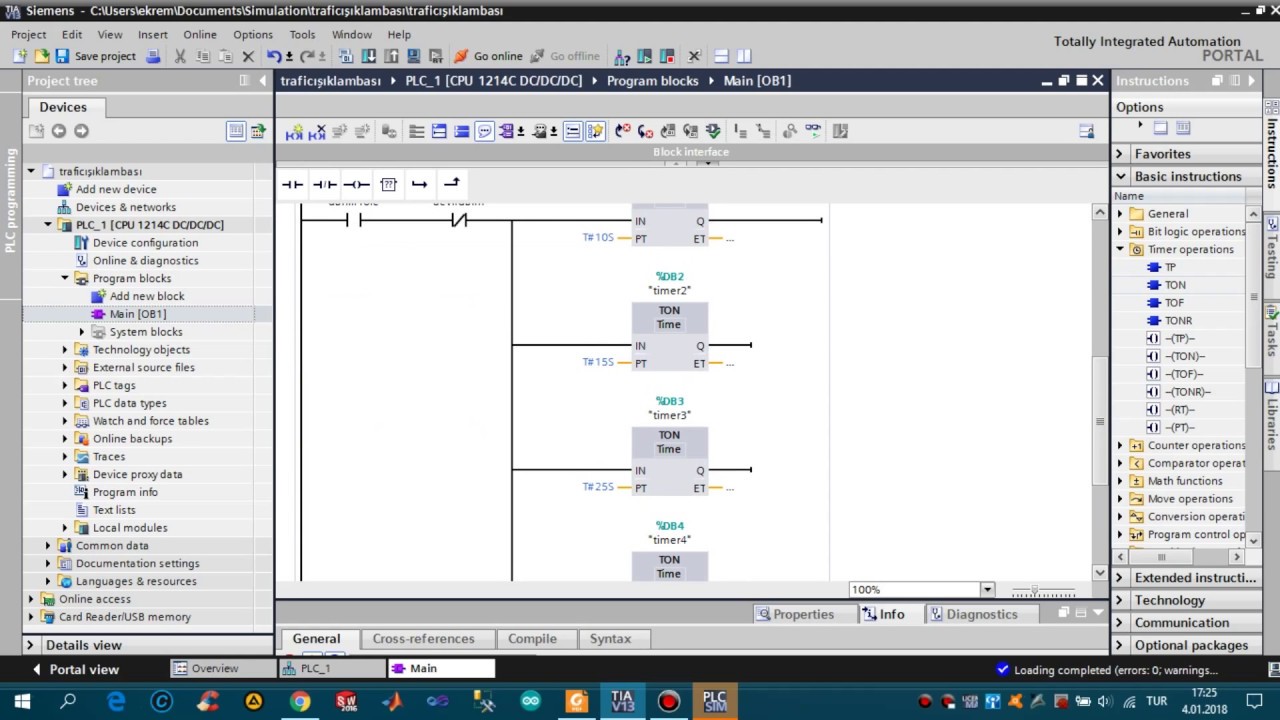Open Compile tab
Screen dimensions: 1280x720
[532, 639]
